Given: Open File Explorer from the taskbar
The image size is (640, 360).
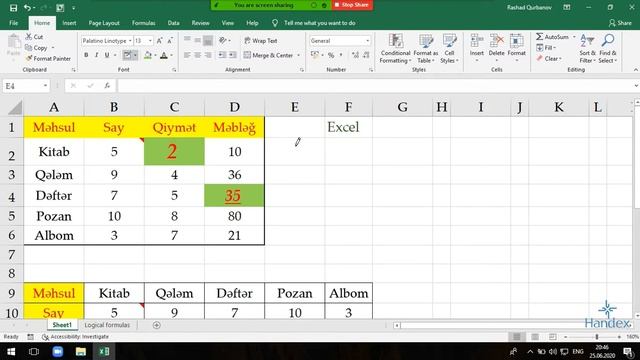Looking at the screenshot, I should click(x=81, y=351).
